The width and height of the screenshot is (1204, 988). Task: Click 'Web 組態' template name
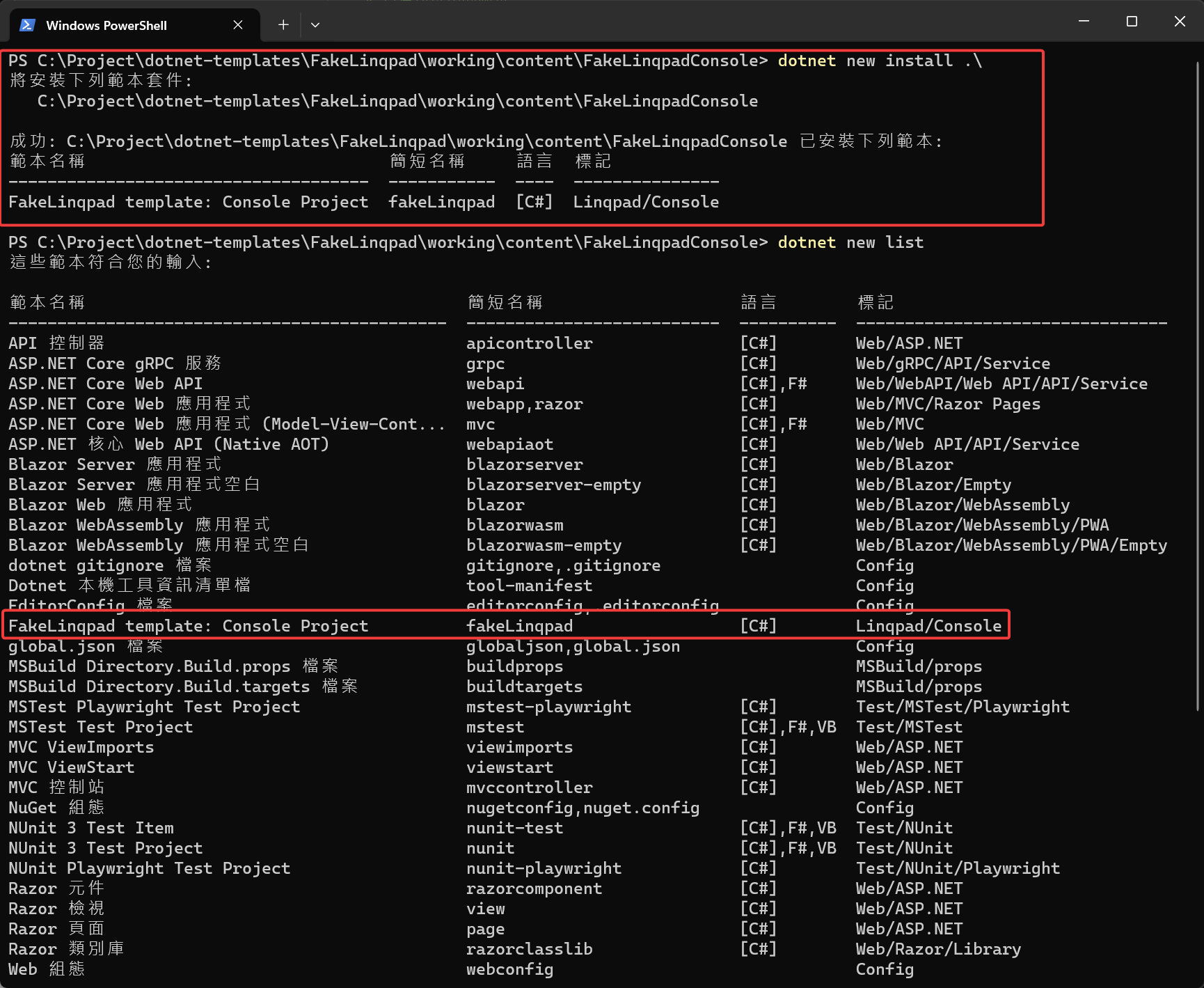click(x=47, y=969)
